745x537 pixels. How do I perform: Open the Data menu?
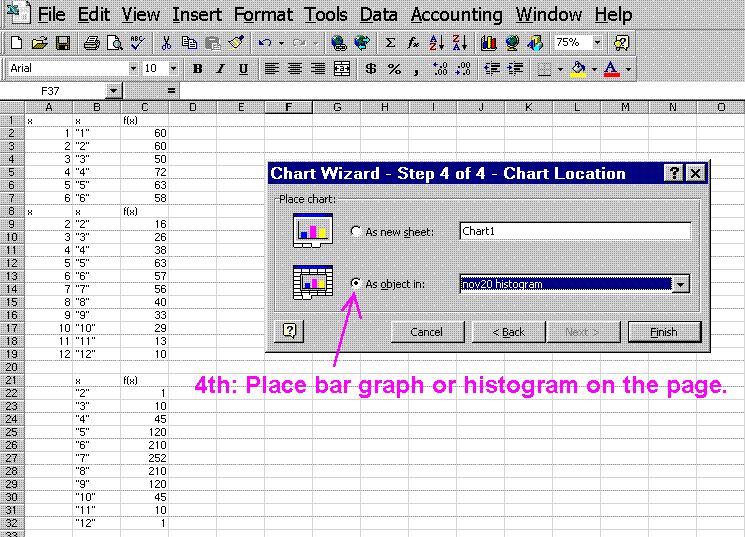pos(379,15)
